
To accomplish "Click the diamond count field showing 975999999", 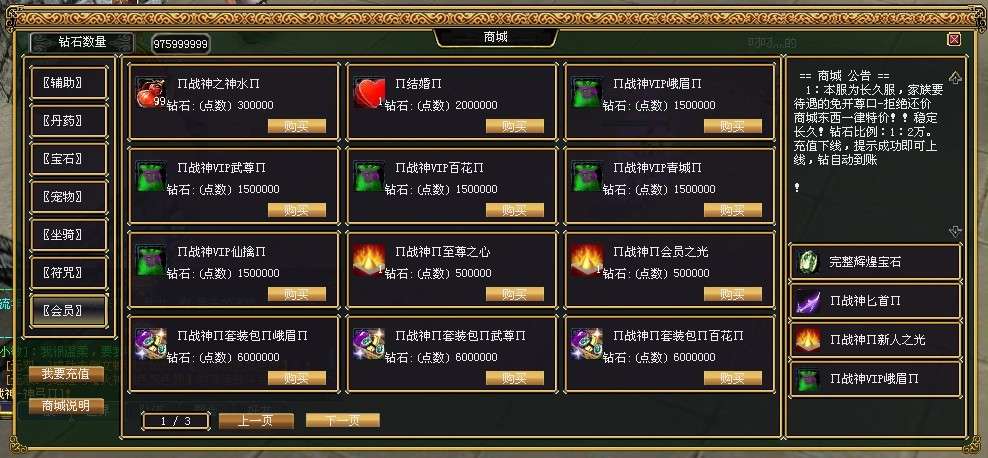I will tap(181, 44).
